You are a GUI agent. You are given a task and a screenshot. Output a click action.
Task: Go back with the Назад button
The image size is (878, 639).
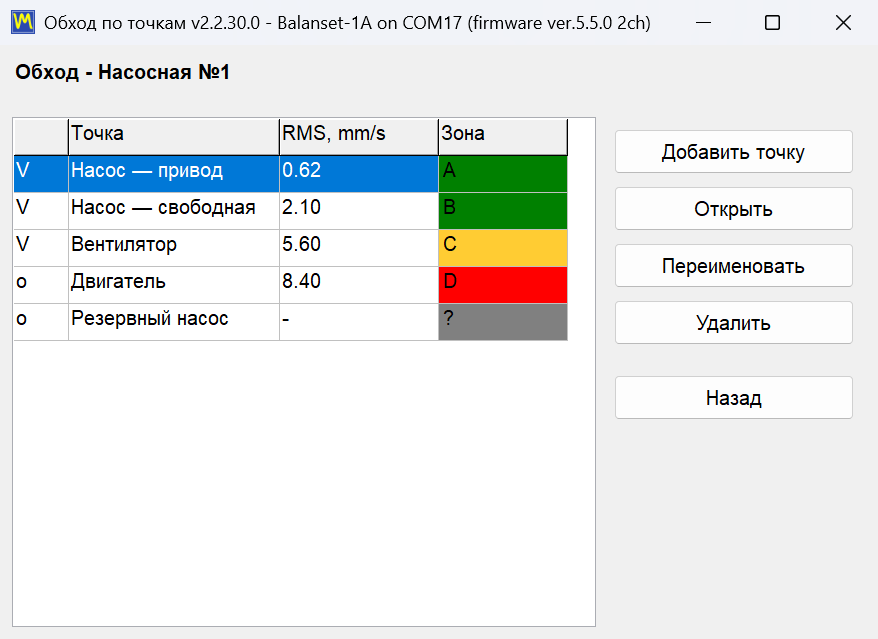[x=734, y=398]
